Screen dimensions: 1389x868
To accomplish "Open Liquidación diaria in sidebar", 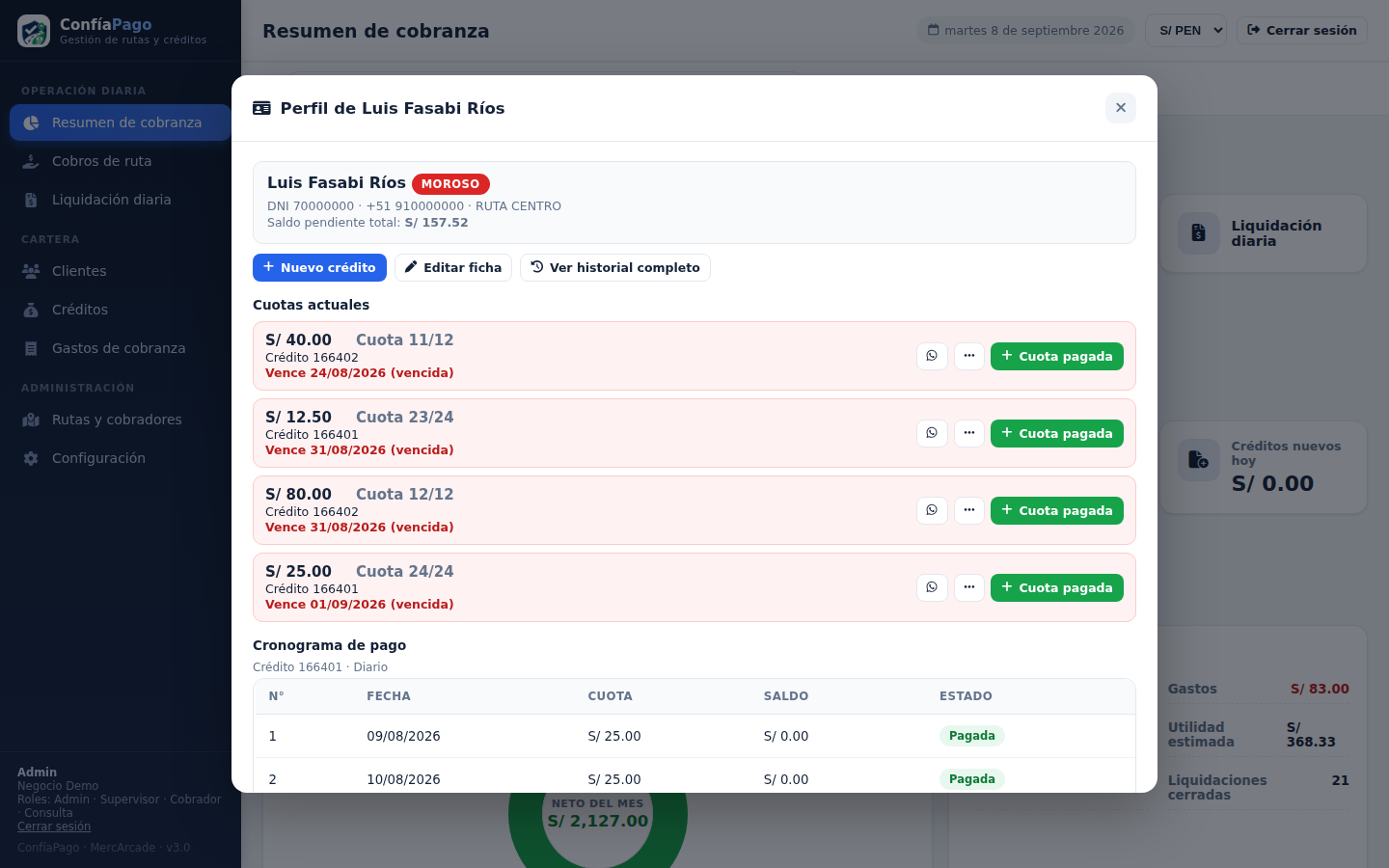I will click(x=120, y=200).
